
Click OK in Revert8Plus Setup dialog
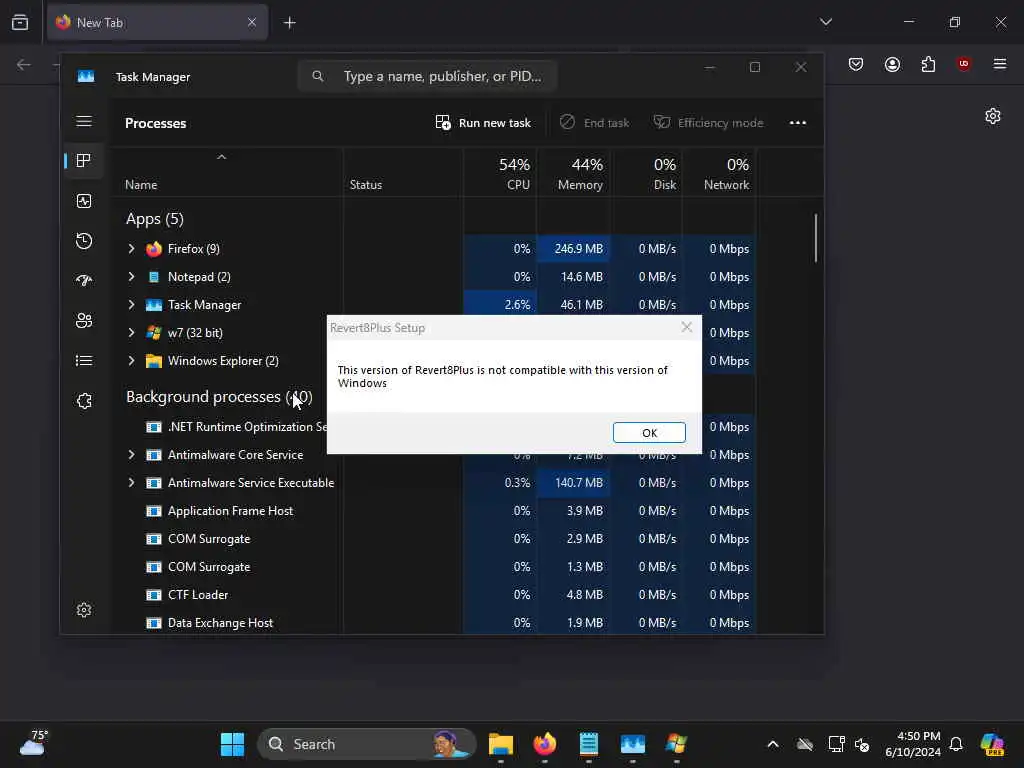[649, 432]
